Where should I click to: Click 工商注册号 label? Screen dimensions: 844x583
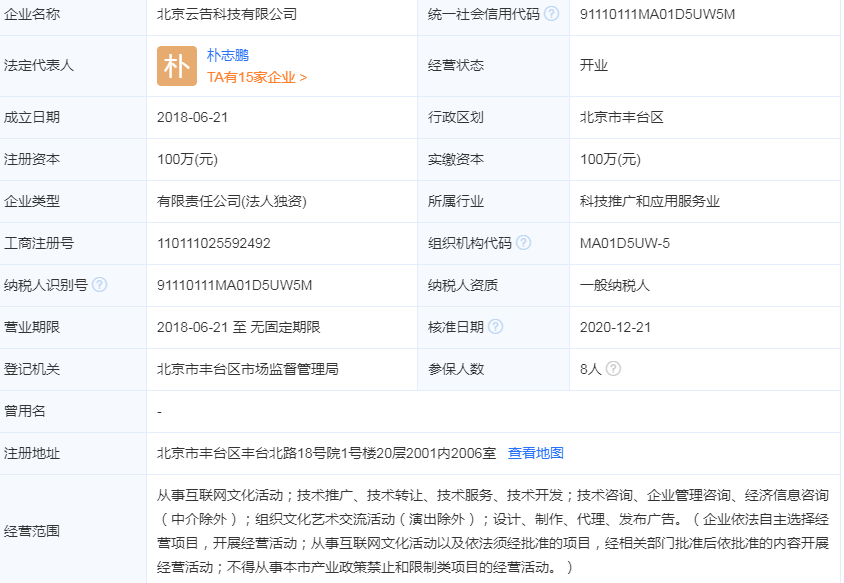point(39,243)
